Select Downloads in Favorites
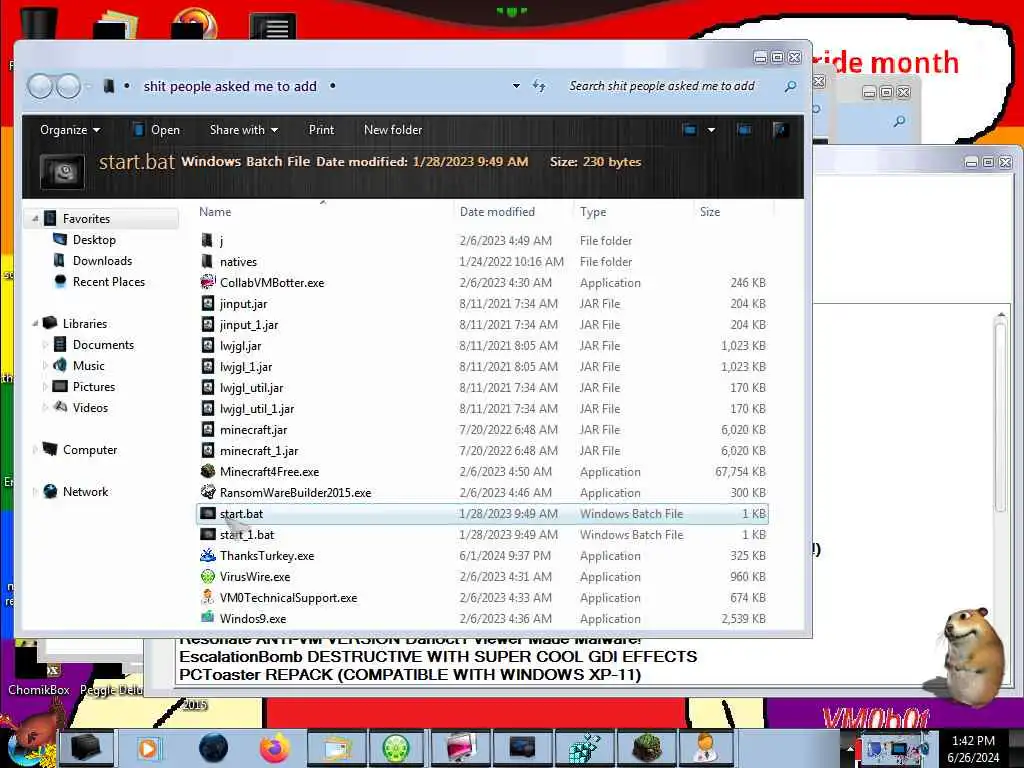The image size is (1024, 768). click(103, 261)
